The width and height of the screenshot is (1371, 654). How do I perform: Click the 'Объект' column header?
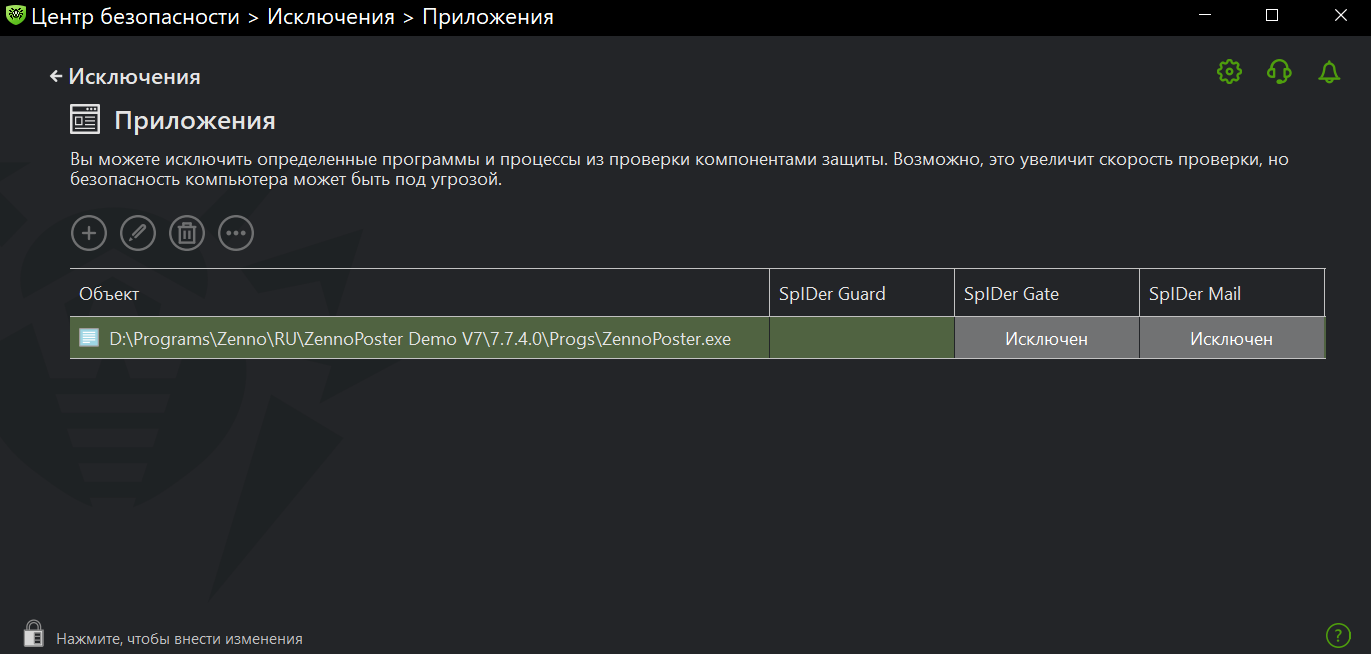pos(110,294)
